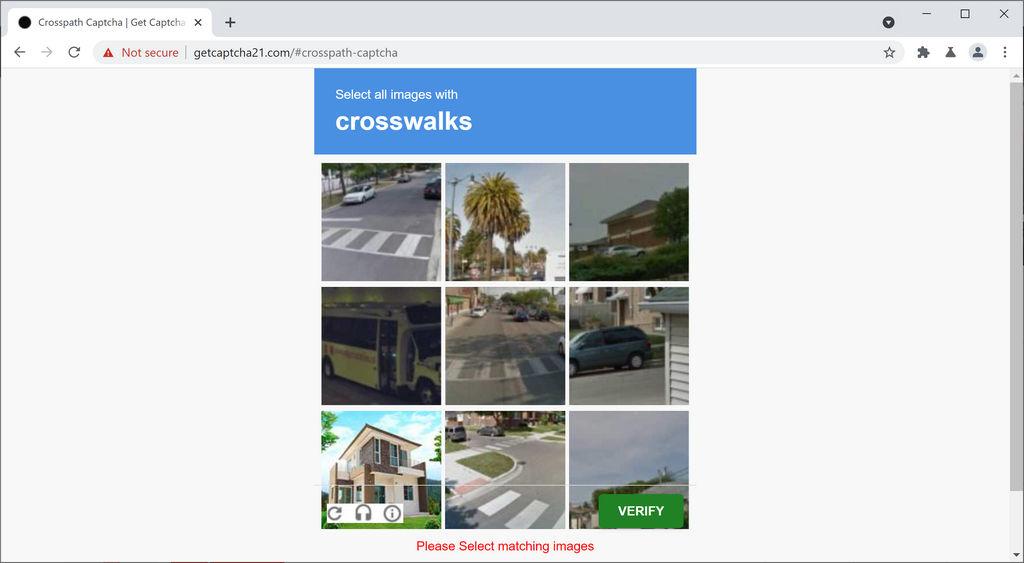Select the palm tree image

505,221
